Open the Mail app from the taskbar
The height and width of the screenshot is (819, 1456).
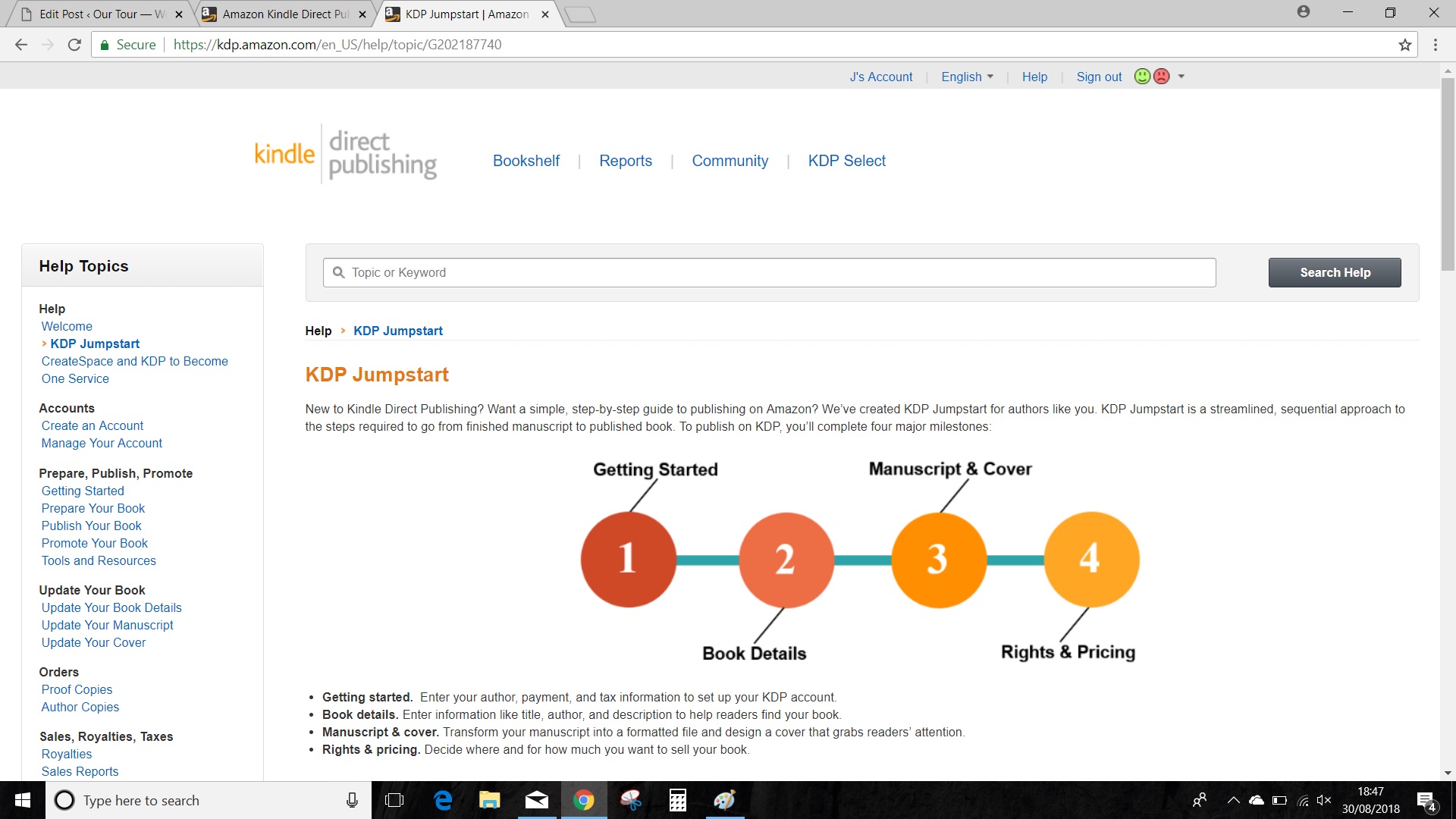(x=537, y=800)
